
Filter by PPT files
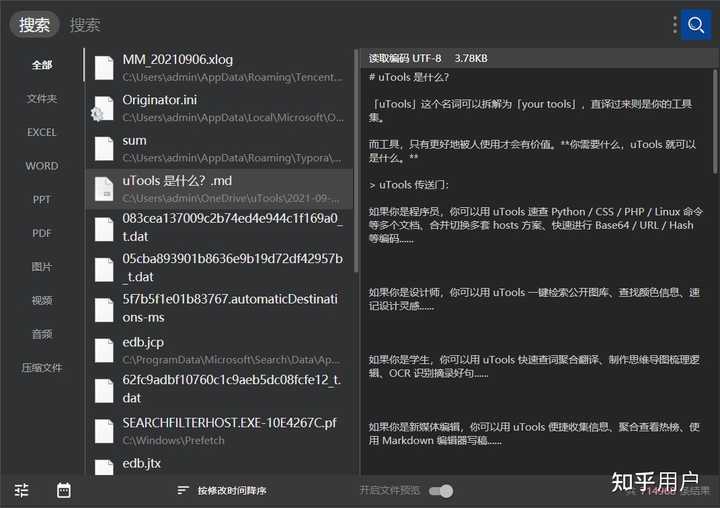point(42,199)
